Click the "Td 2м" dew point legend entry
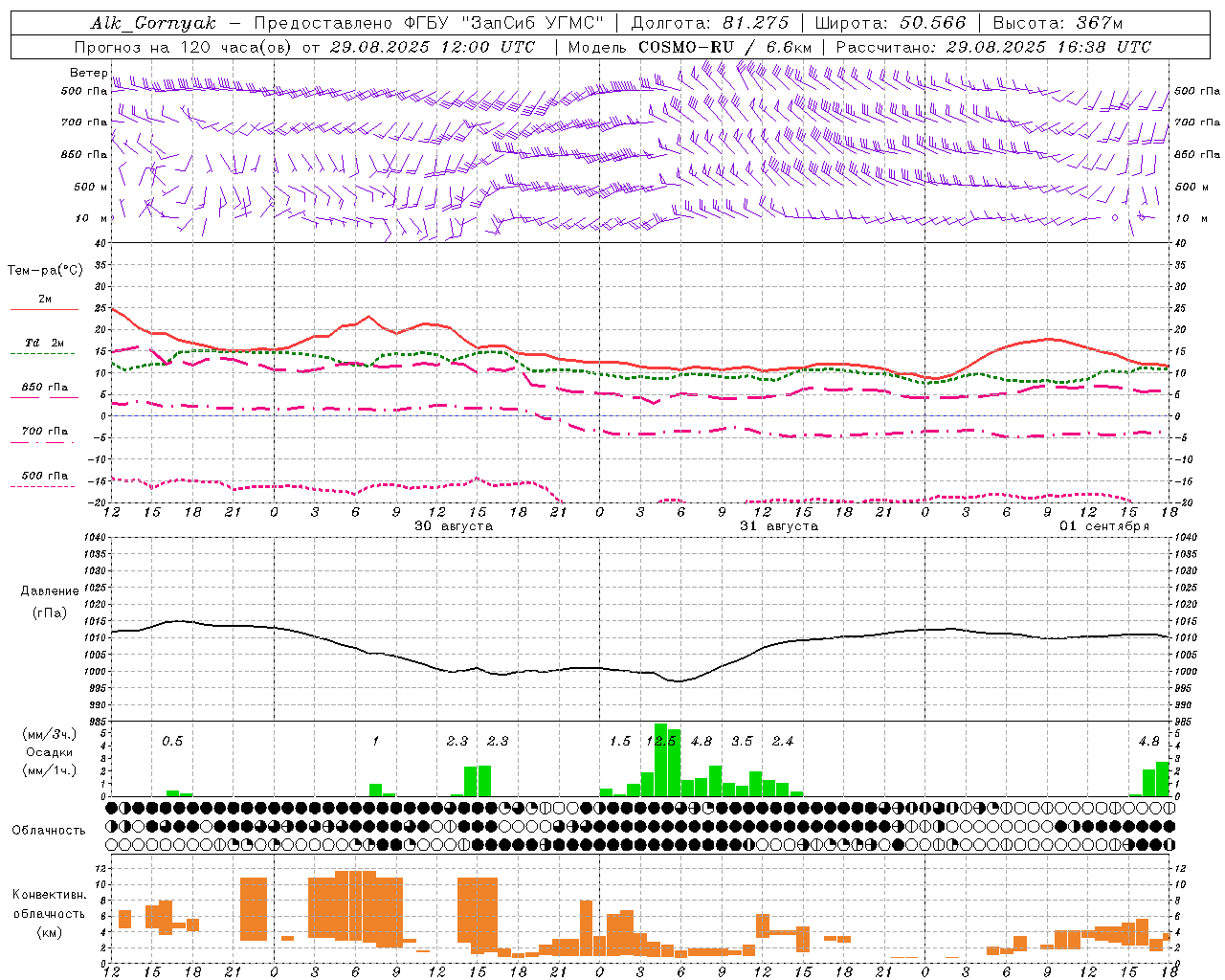This screenshot has width=1225, height=980. coord(45,342)
